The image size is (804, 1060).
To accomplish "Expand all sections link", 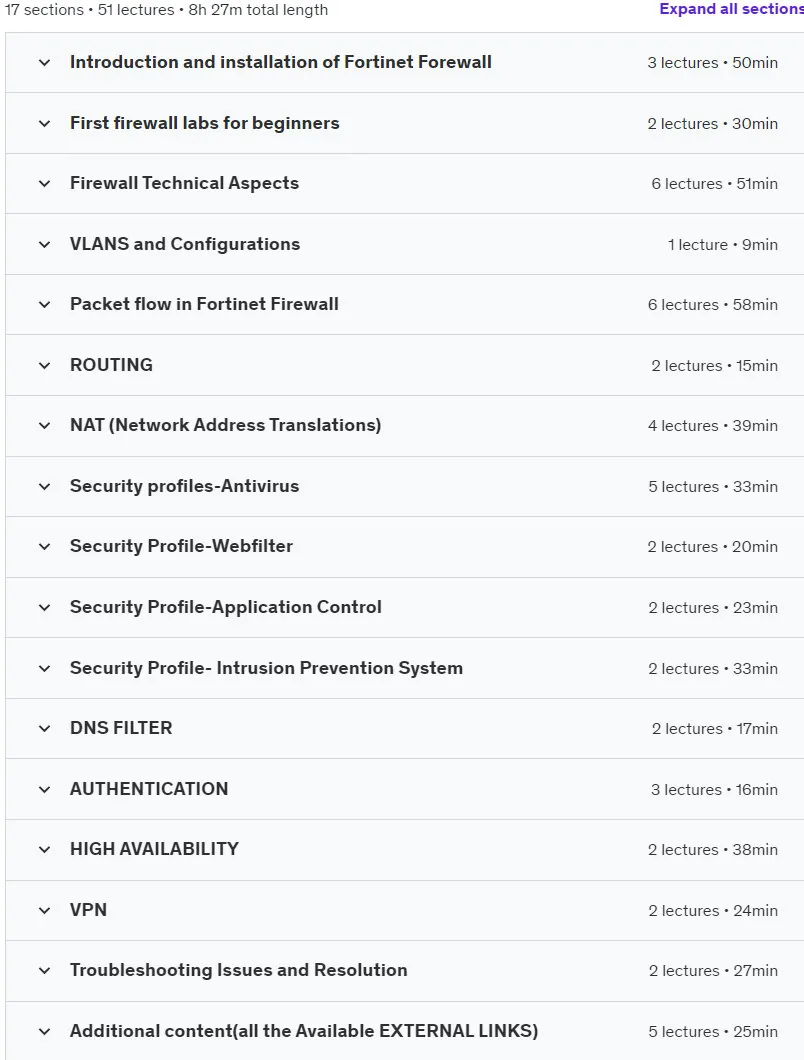I will point(732,9).
